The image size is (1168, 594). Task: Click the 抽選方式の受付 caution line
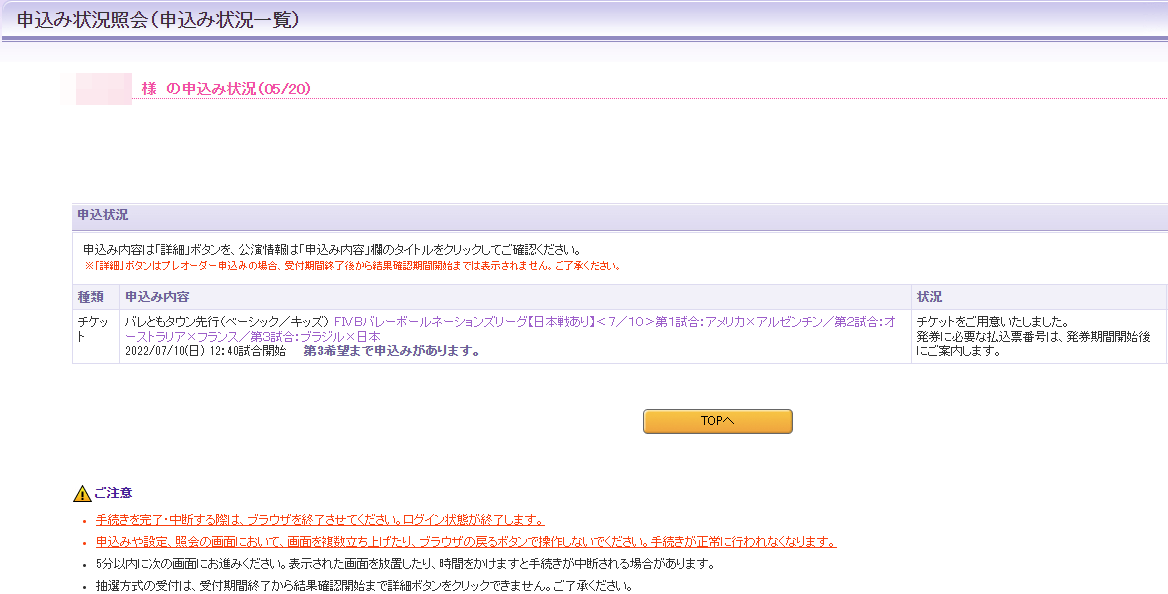click(364, 586)
